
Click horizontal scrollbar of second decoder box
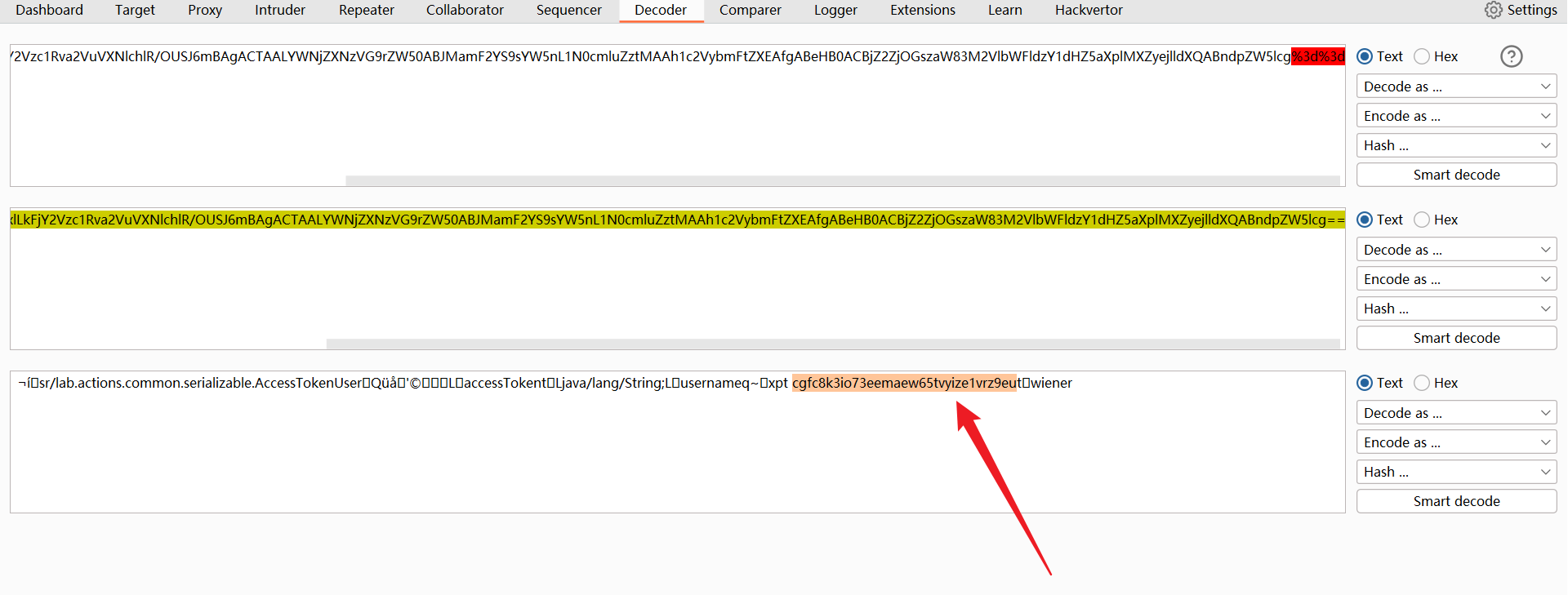pos(833,344)
